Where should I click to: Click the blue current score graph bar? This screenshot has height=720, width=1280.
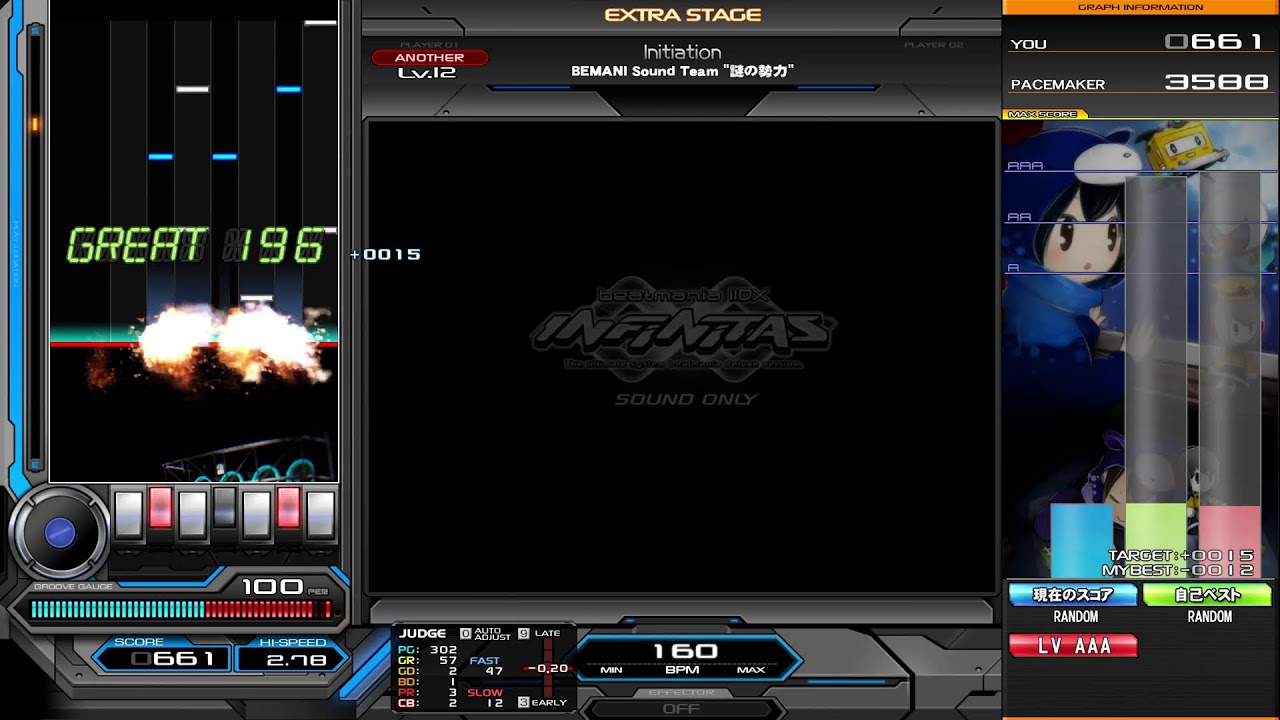coord(1081,540)
